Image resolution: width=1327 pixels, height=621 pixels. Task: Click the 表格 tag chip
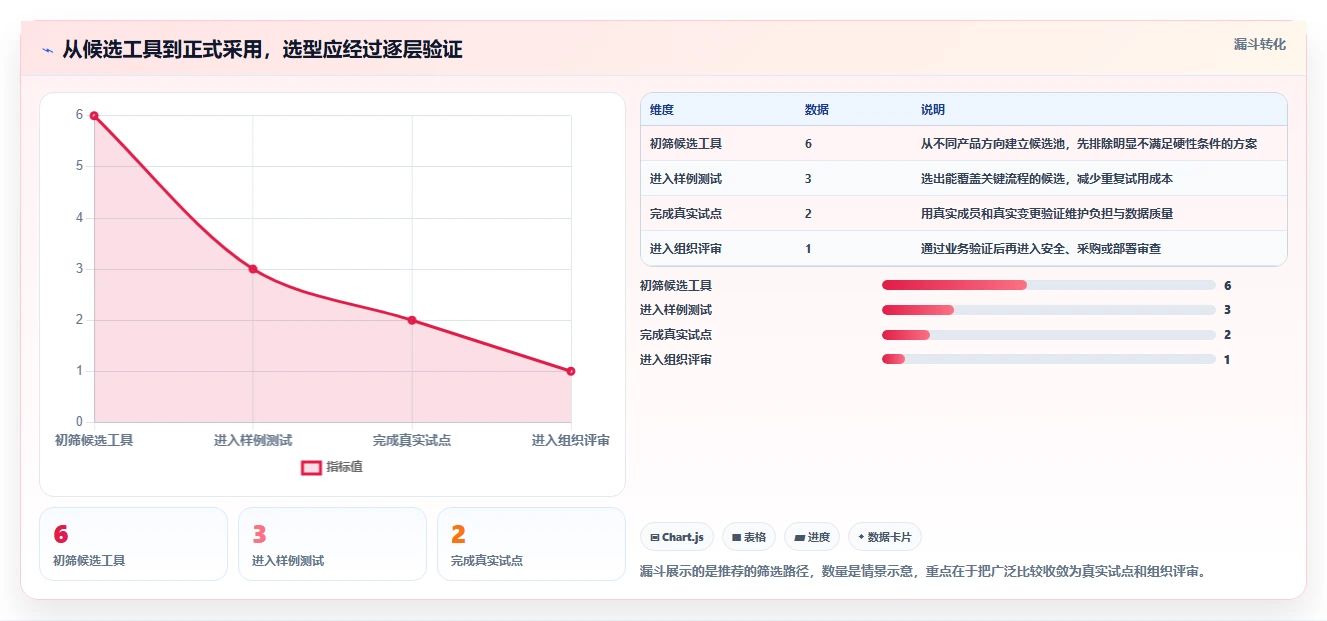coord(749,537)
